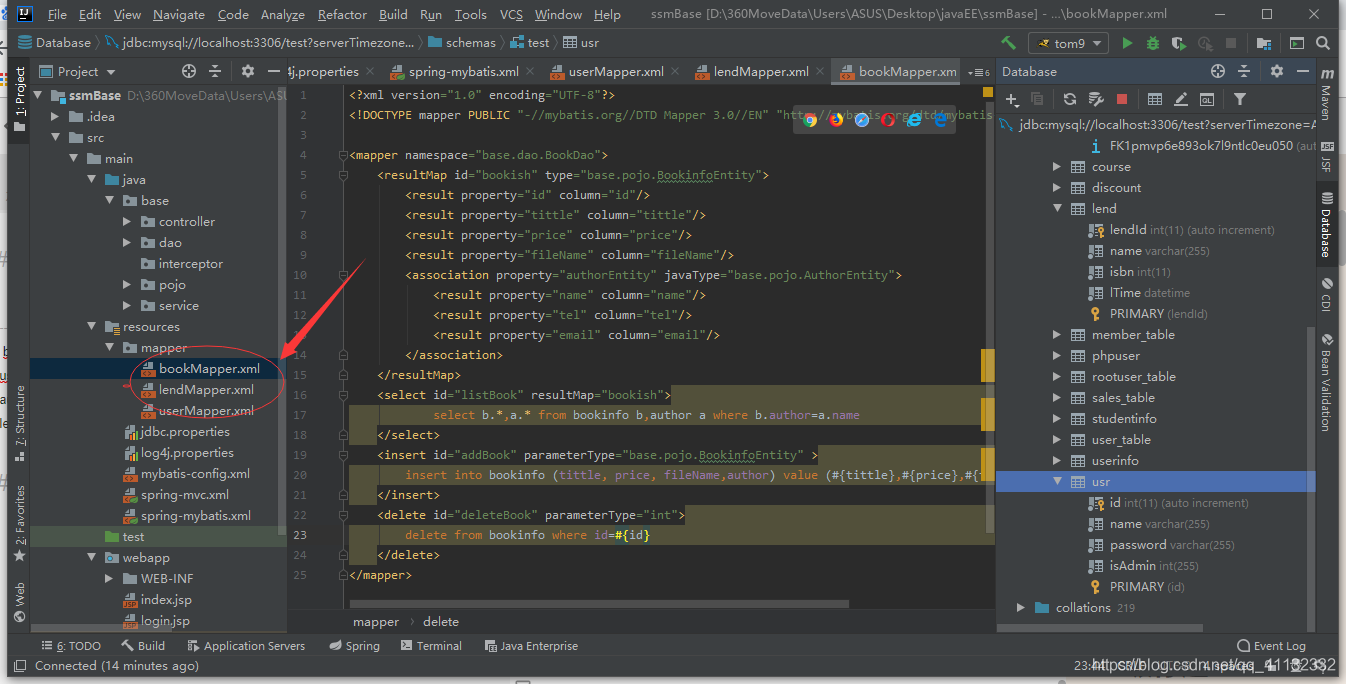This screenshot has height=684, width=1346.
Task: Open Project panel settings gear
Action: click(x=248, y=71)
